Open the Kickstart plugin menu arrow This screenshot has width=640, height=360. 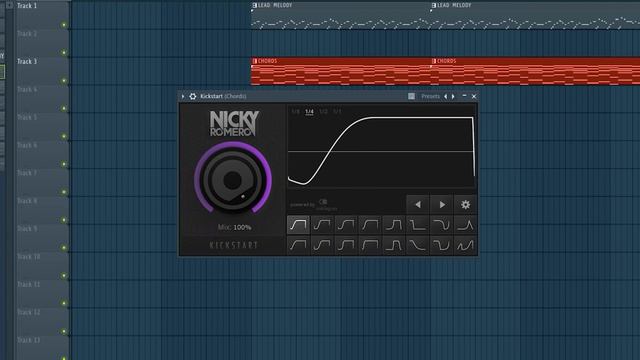click(183, 96)
